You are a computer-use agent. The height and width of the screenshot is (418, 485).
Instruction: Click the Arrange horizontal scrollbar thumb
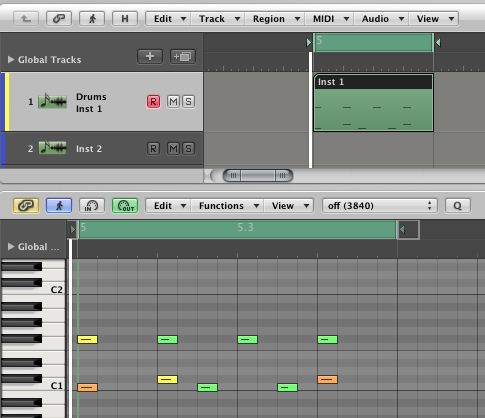point(258,175)
